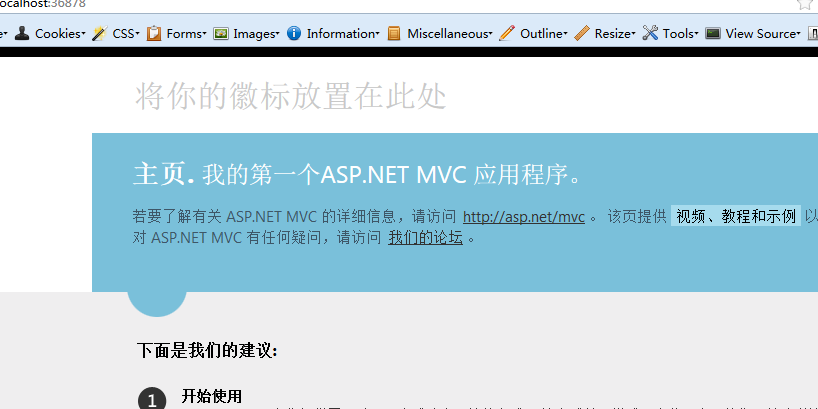The width and height of the screenshot is (818, 409).
Task: Open the Cookies dropdown menu
Action: pos(60,33)
